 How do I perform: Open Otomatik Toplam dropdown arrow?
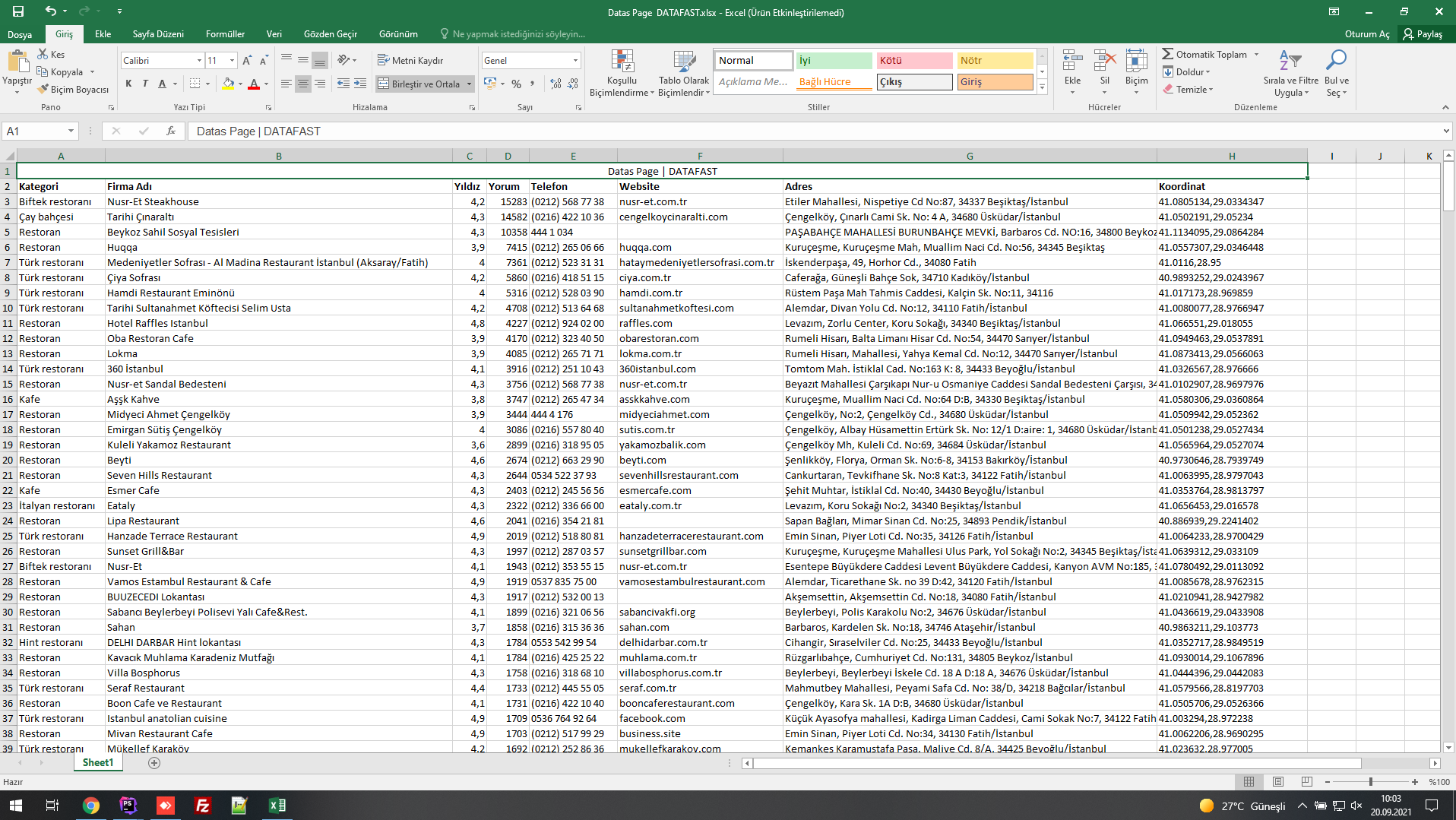tap(1256, 55)
